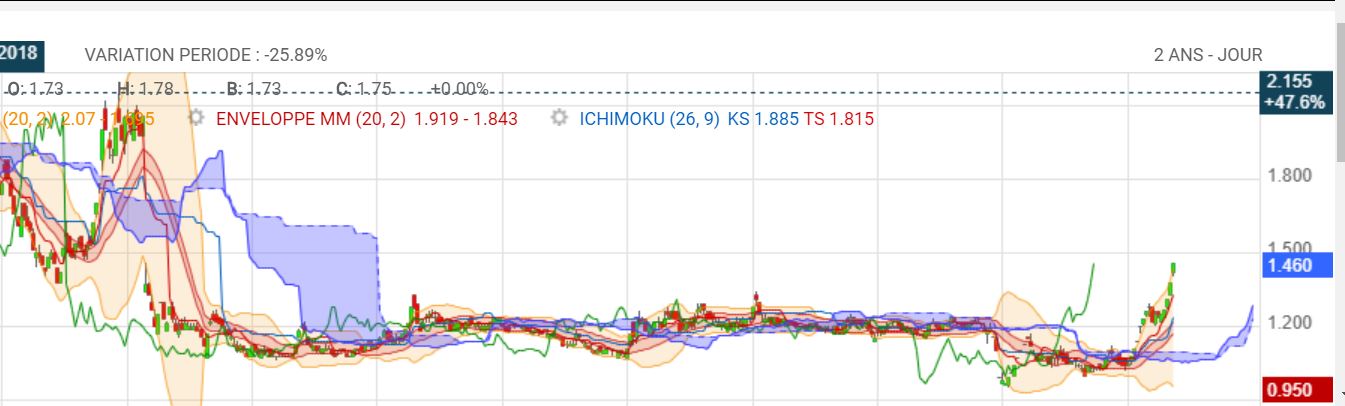Click the vertical scrollbar thumb on the right edge
1345x406 pixels.
click(1339, 91)
